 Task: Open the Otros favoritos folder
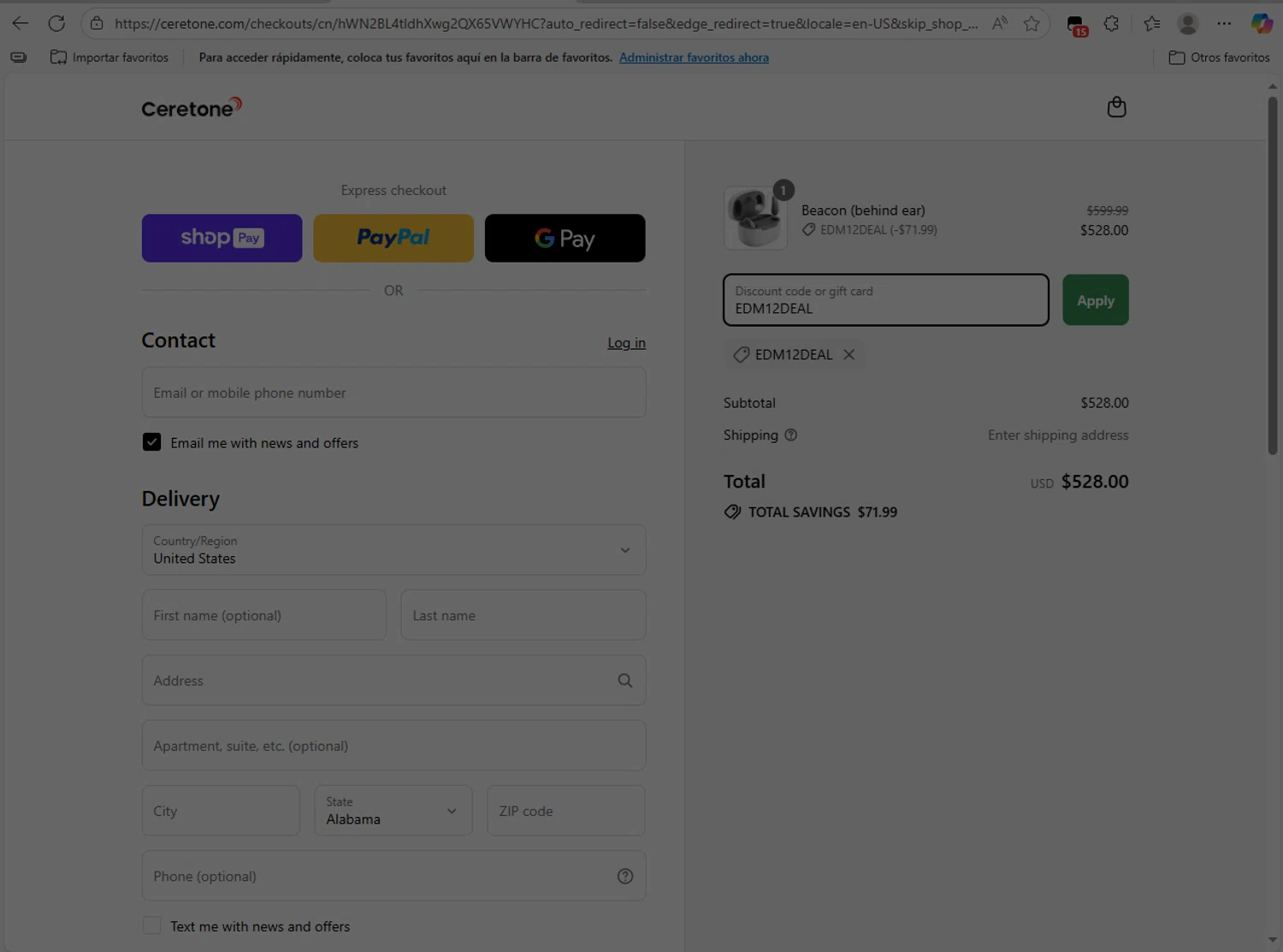[1219, 57]
